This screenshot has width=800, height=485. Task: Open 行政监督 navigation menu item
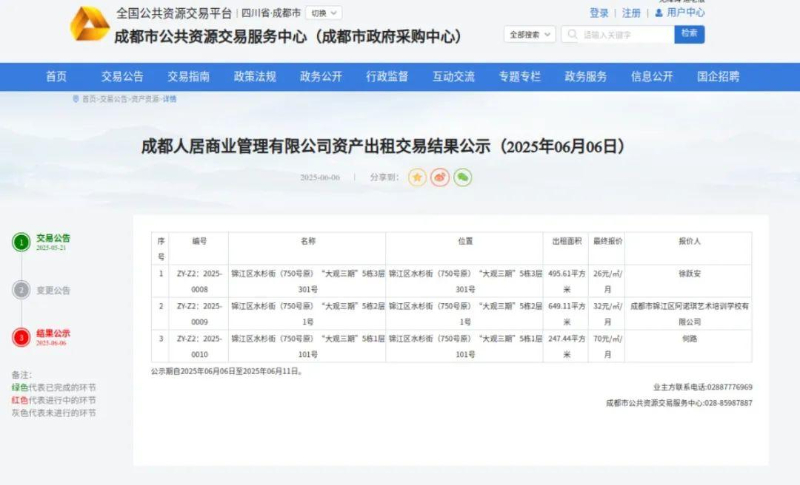[x=387, y=76]
